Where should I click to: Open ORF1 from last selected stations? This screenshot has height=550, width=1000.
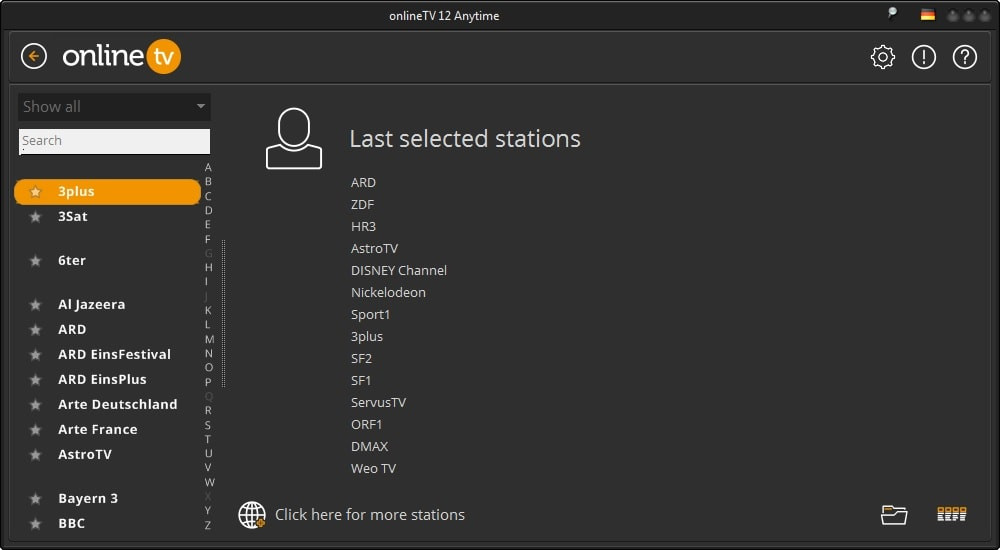tap(366, 424)
